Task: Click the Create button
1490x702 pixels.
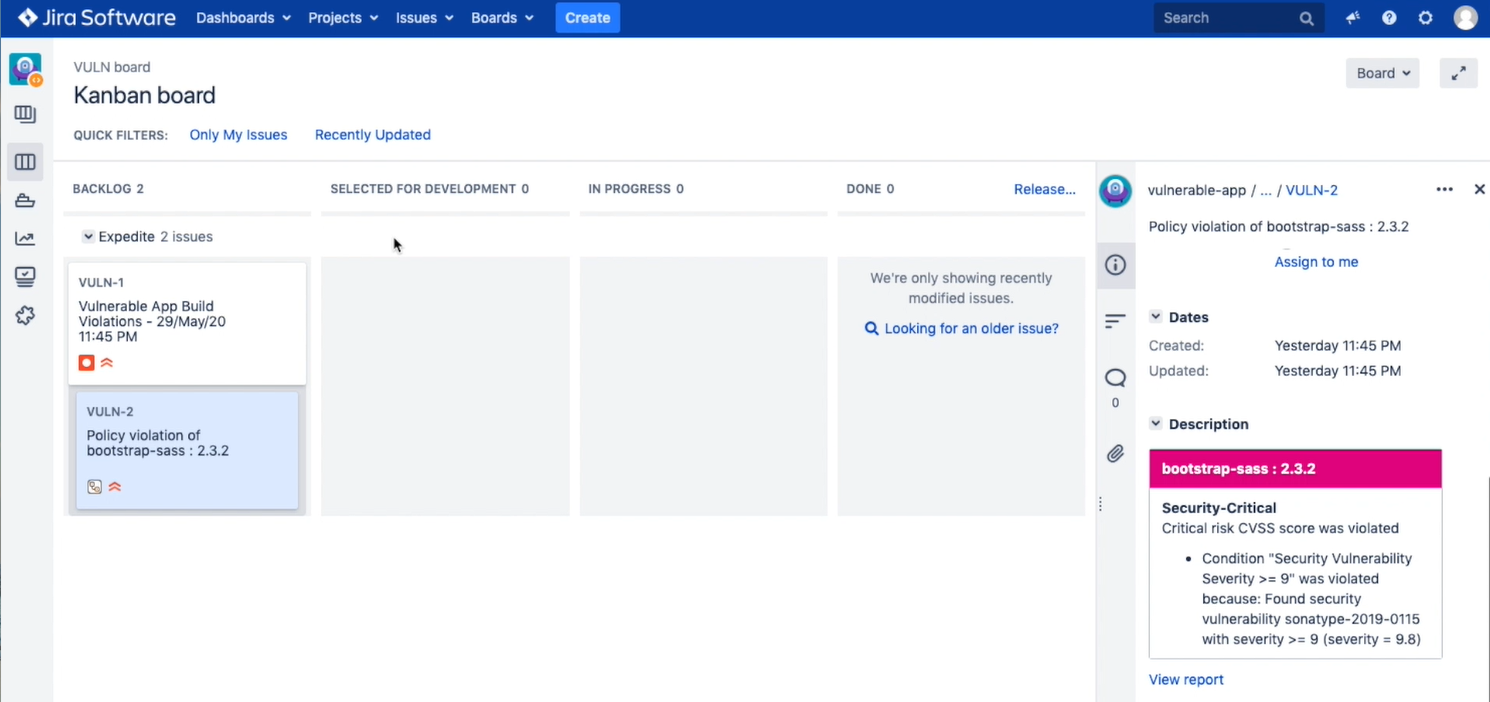Action: coord(588,18)
